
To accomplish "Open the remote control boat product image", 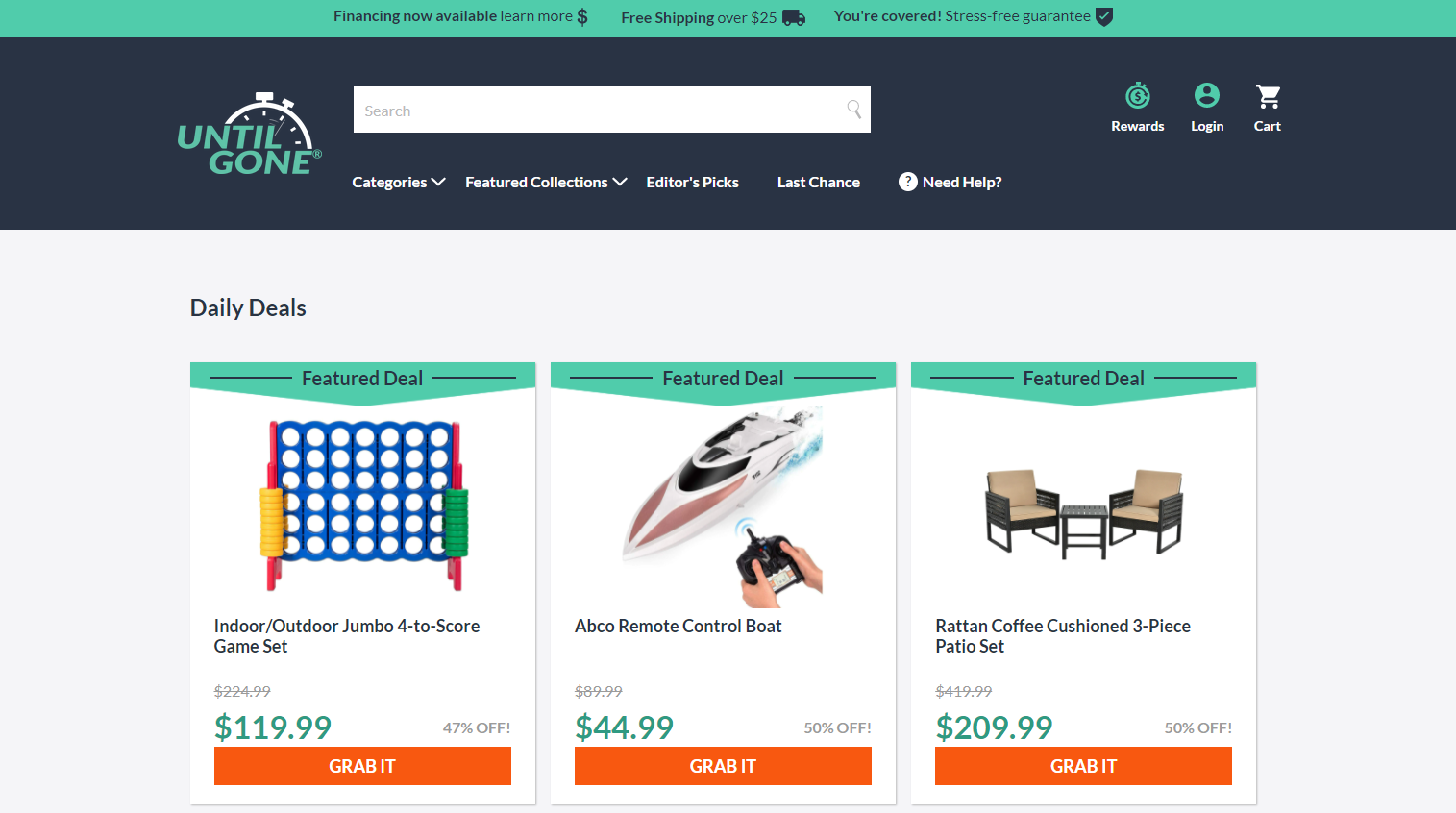I will (723, 506).
